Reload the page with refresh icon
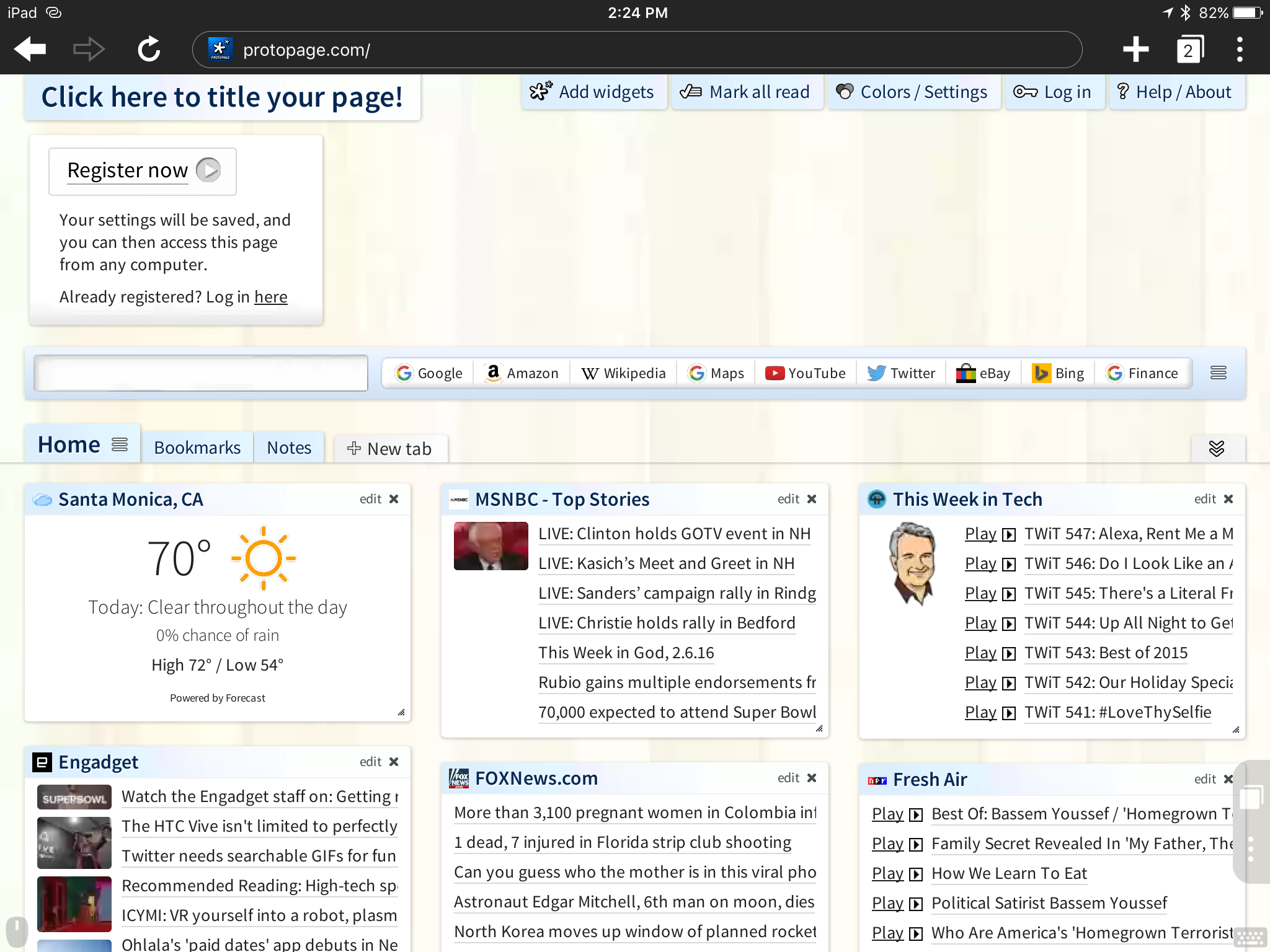Viewport: 1270px width, 952px height. click(149, 49)
